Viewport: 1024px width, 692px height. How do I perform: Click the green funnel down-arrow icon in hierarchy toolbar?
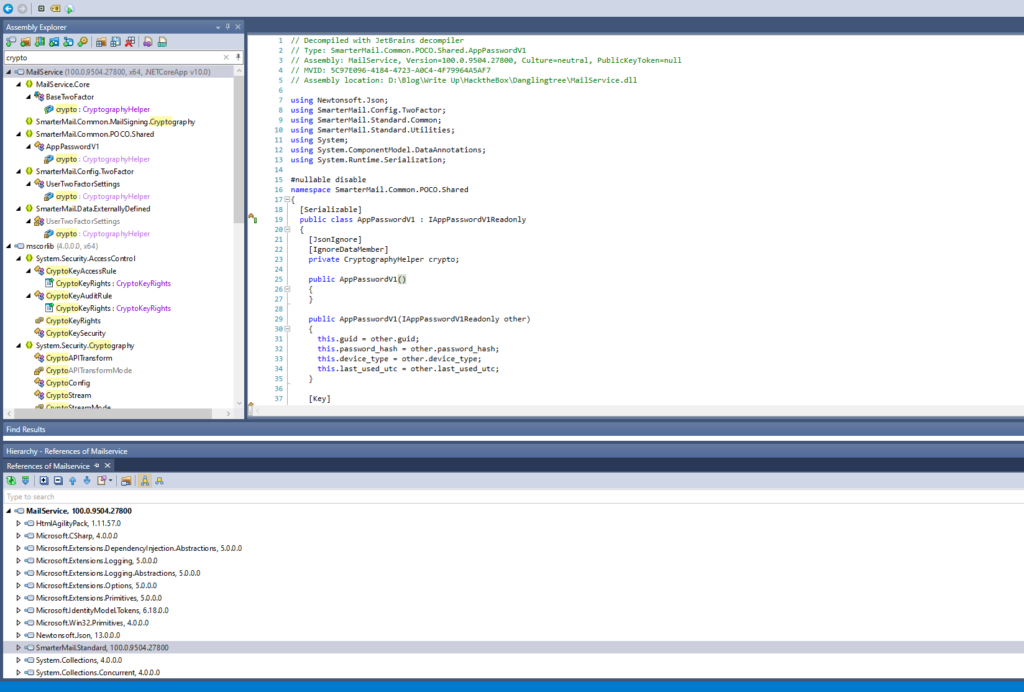[x=25, y=481]
